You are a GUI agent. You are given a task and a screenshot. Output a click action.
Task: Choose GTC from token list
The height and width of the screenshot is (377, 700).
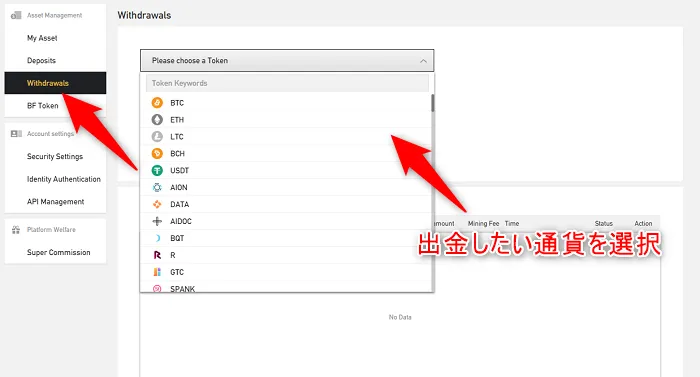tap(286, 272)
